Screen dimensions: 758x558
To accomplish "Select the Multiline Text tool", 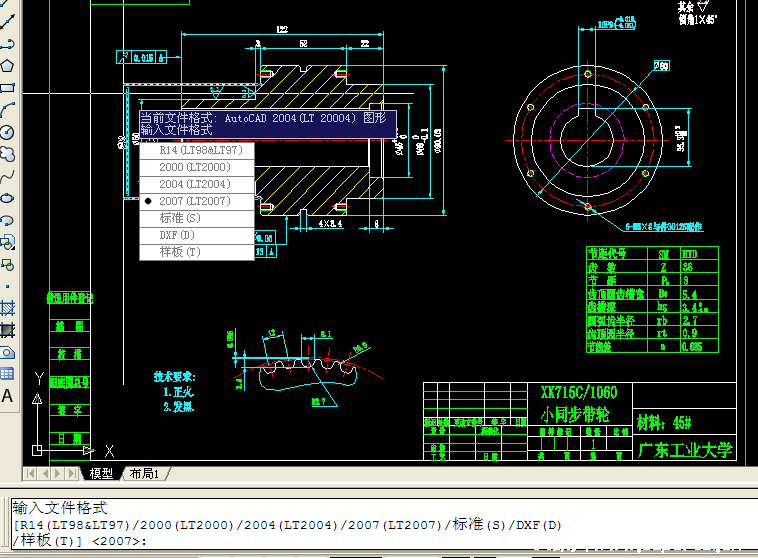I will (8, 396).
